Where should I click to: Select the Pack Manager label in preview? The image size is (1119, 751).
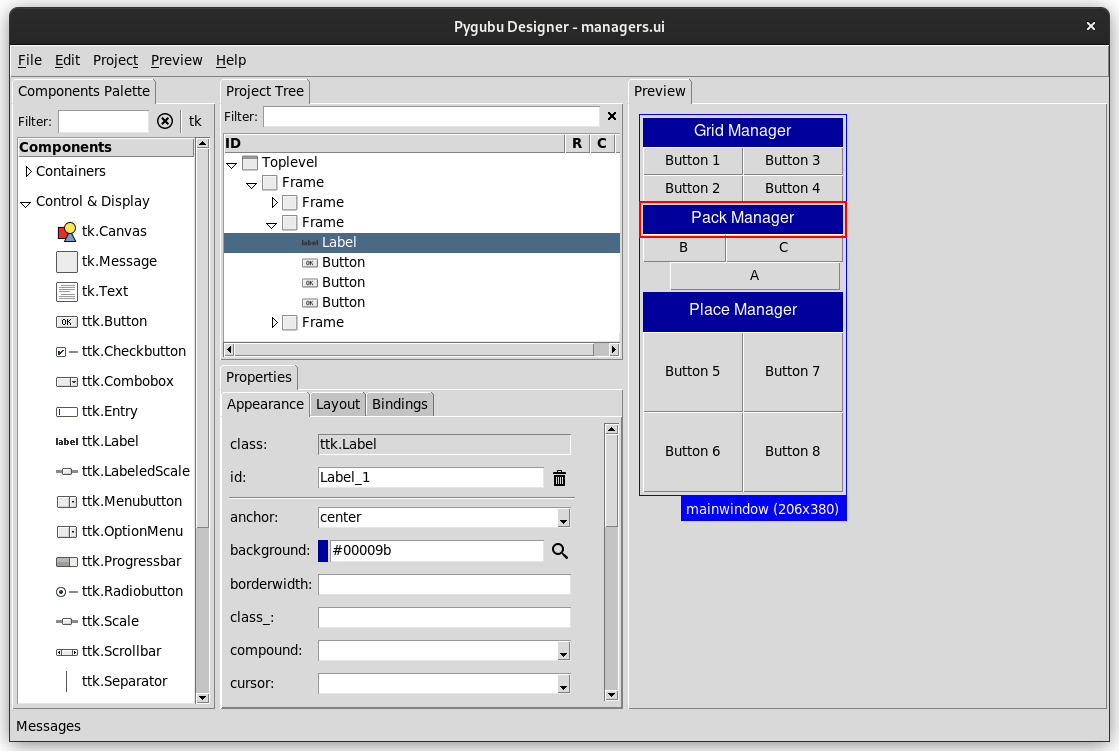pos(742,218)
